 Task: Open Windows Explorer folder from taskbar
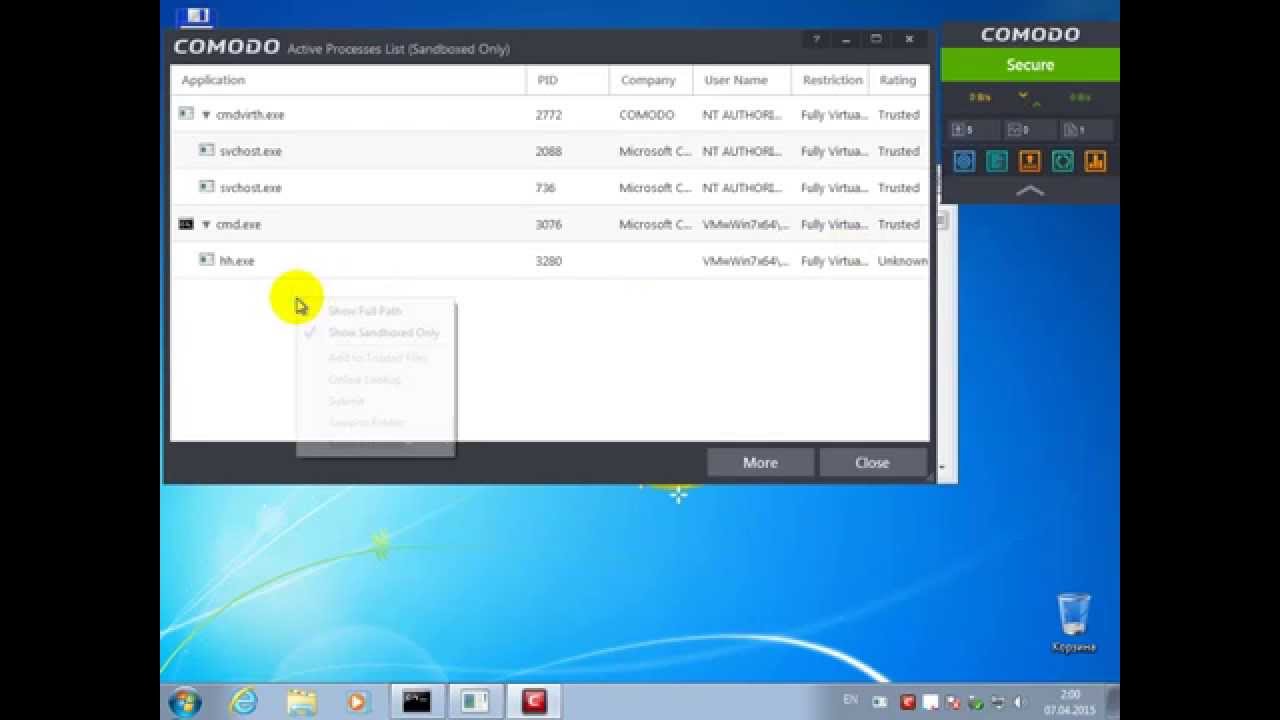pos(302,702)
